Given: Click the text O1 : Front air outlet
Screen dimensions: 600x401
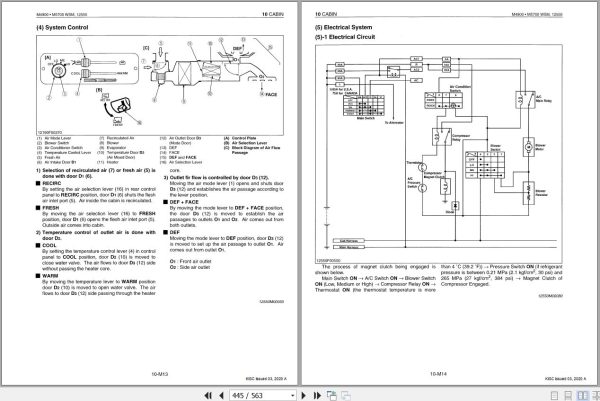Looking at the screenshot, I should click(x=190, y=261).
